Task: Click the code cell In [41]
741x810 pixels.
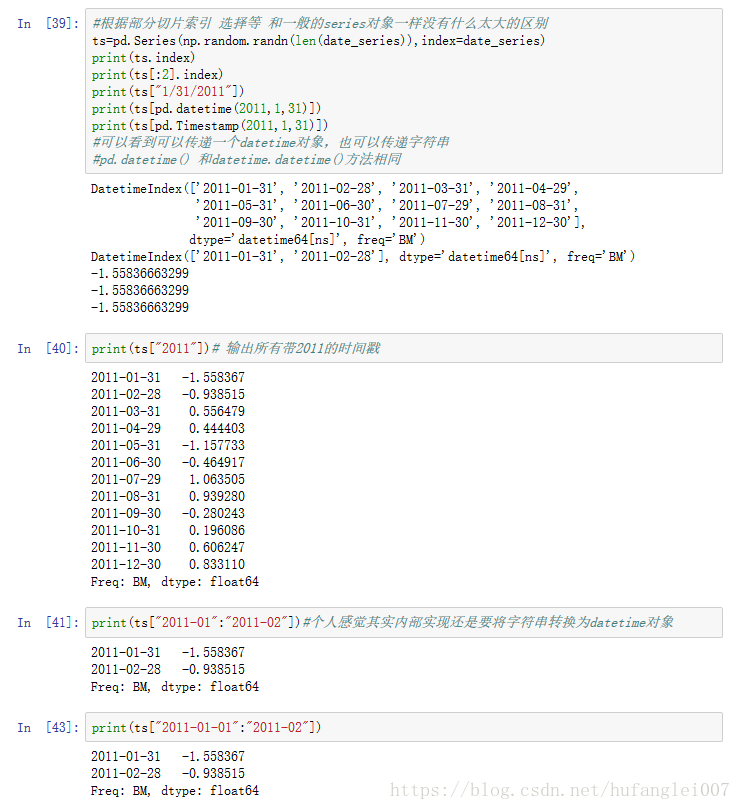Action: tap(404, 622)
